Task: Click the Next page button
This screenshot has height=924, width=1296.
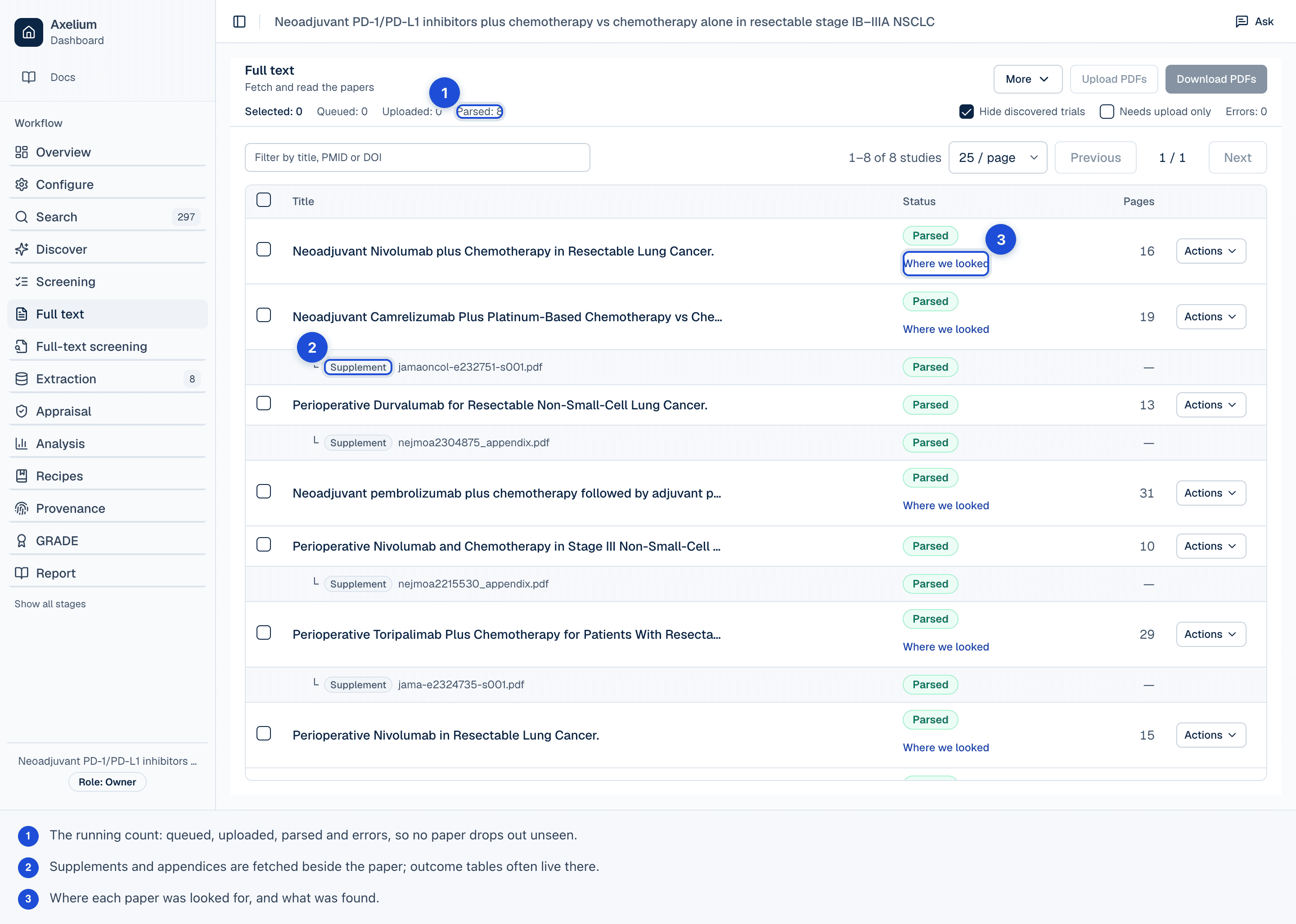Action: 1237,157
